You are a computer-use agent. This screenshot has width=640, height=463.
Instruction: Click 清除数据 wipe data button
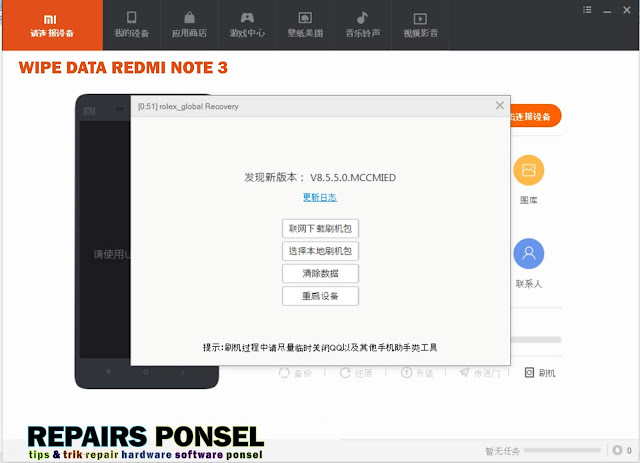pos(320,273)
